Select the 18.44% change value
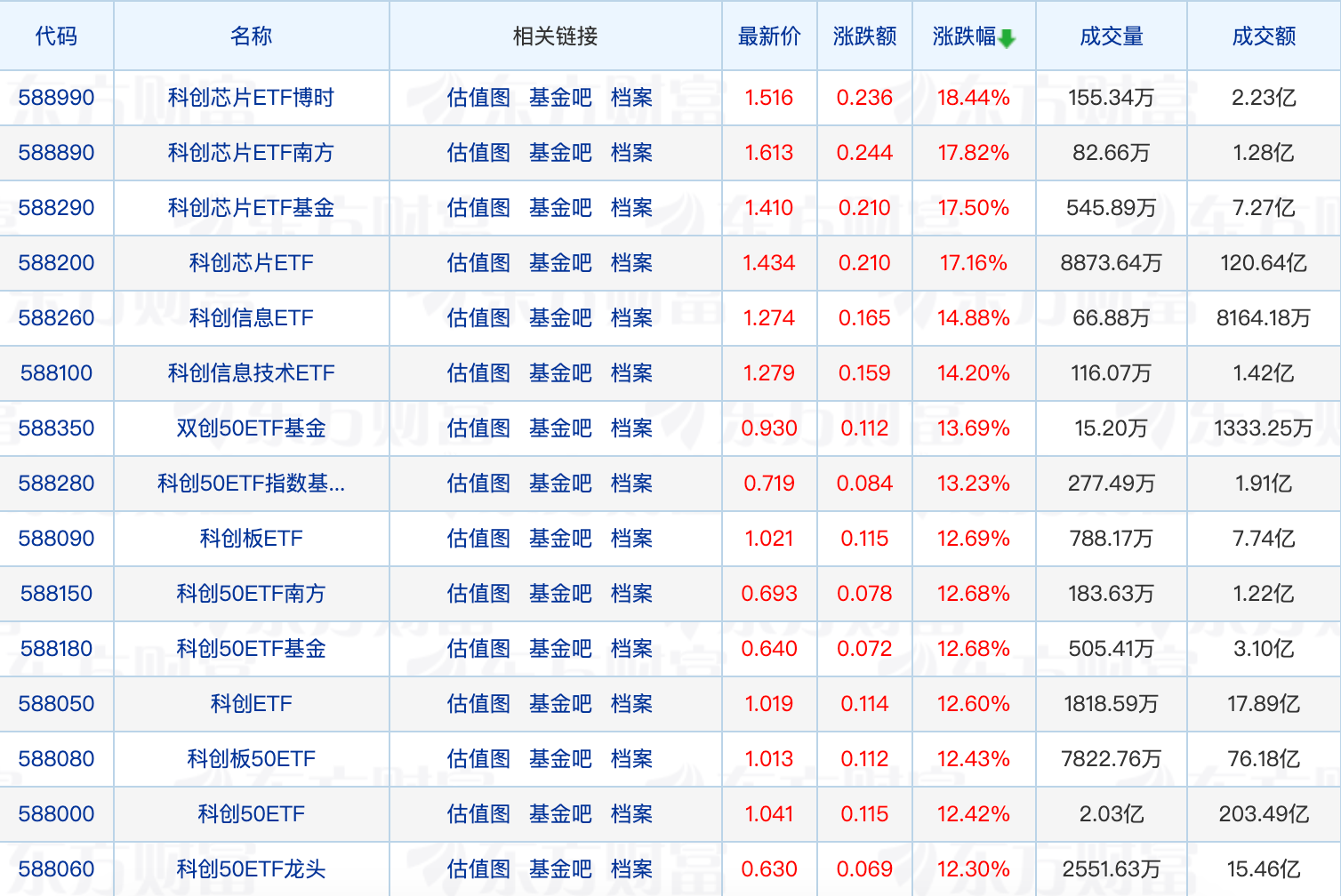 (974, 98)
